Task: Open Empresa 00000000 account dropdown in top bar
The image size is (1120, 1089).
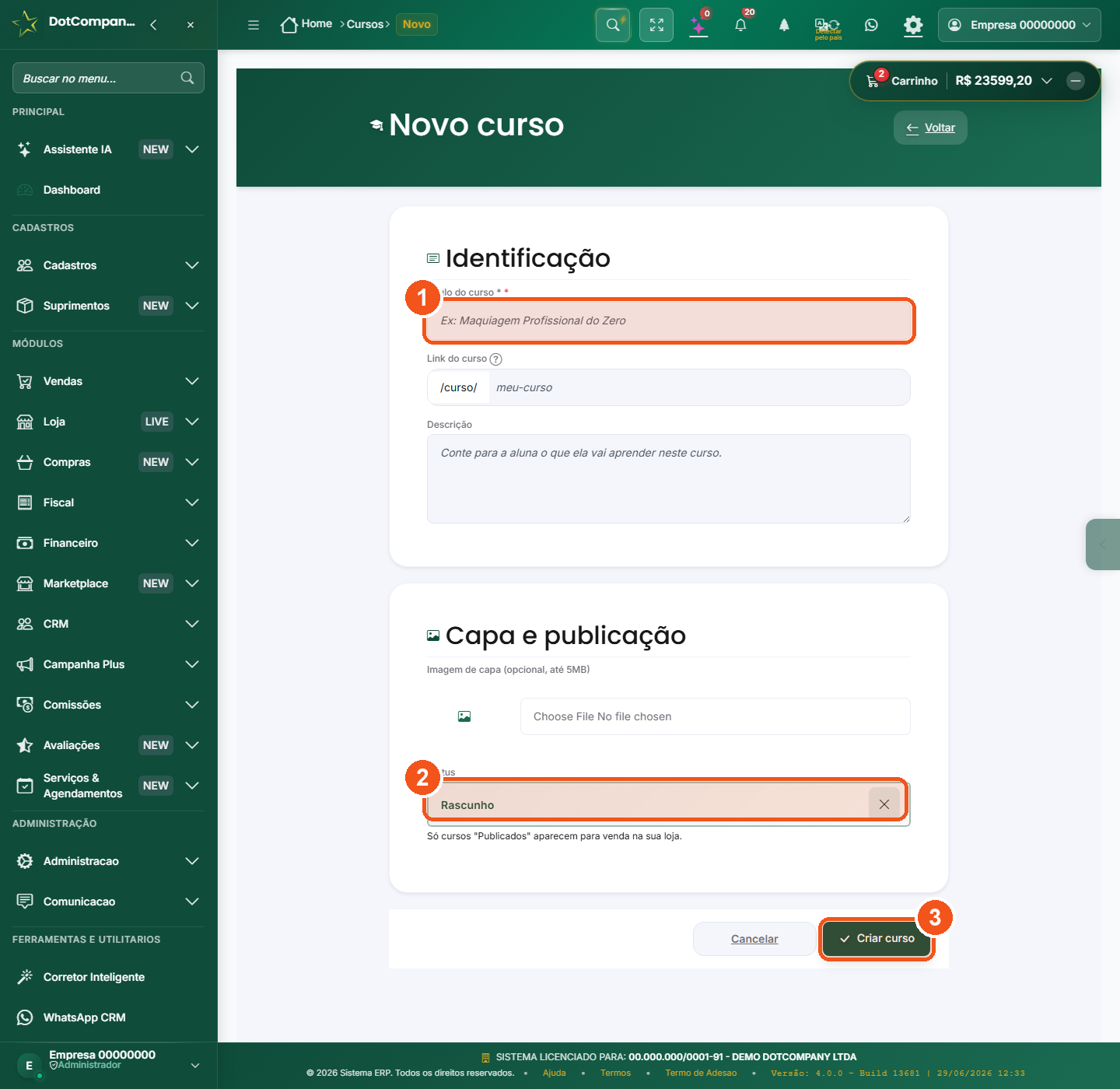Action: [1019, 25]
